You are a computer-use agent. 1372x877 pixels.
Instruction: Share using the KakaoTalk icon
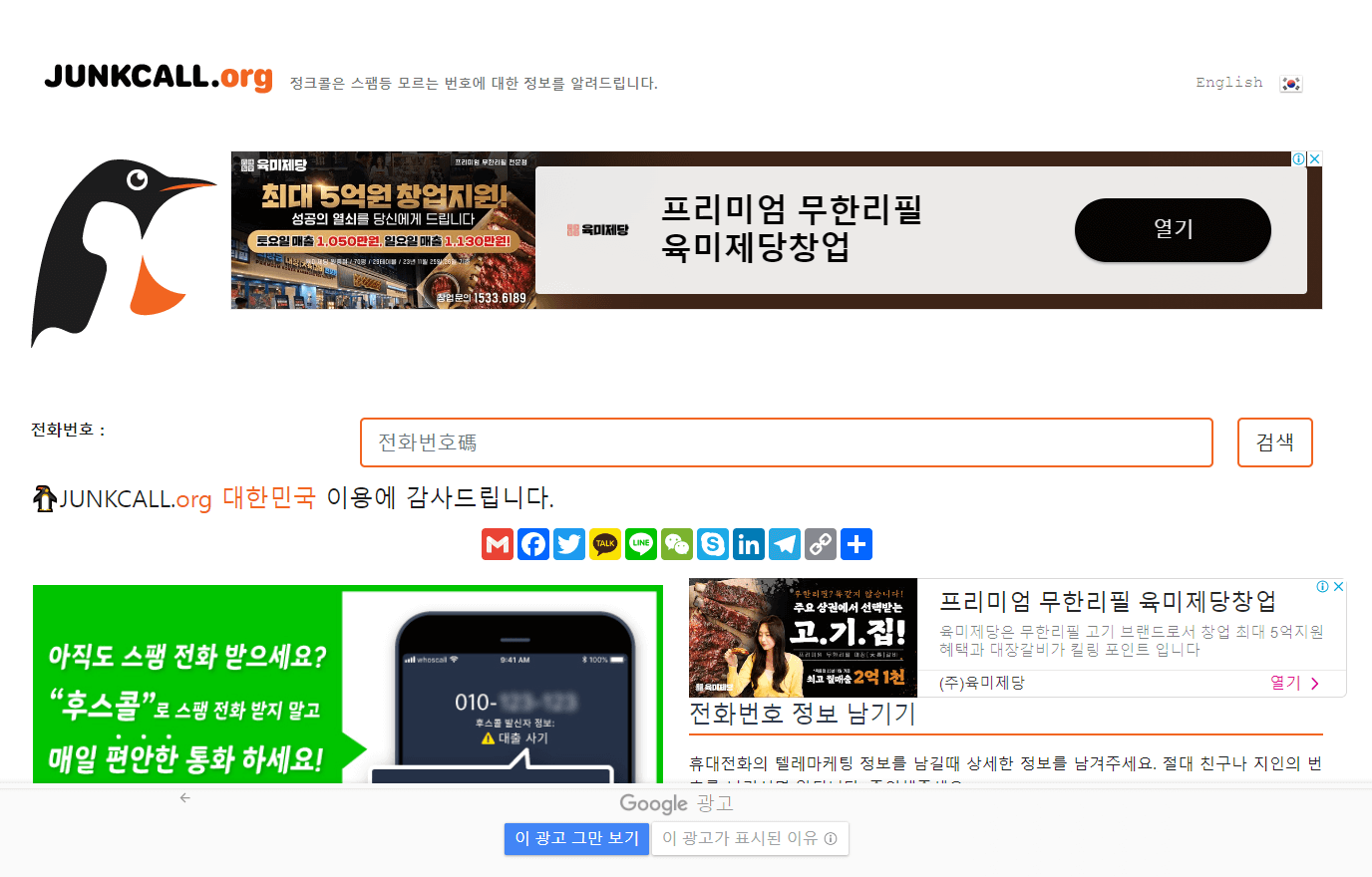(605, 544)
